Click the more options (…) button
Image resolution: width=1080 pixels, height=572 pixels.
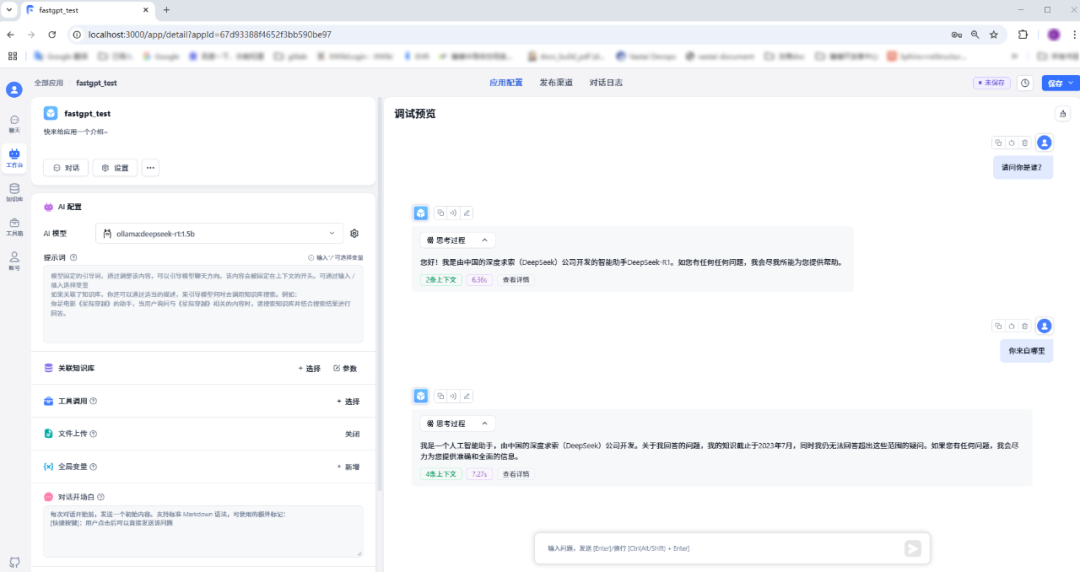pyautogui.click(x=150, y=167)
